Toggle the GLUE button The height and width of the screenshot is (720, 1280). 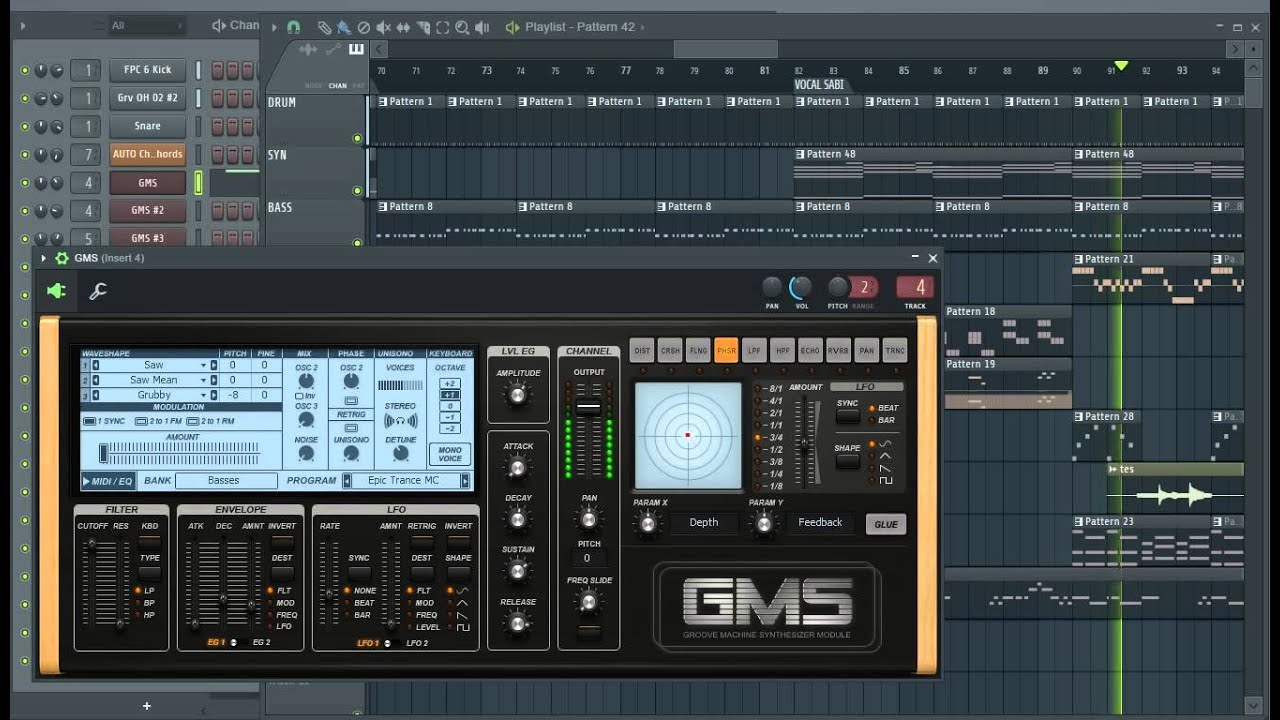click(x=886, y=524)
